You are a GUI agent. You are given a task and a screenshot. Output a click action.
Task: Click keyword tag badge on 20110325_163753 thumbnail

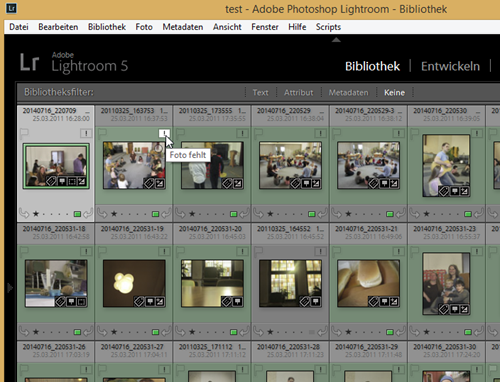point(149,183)
